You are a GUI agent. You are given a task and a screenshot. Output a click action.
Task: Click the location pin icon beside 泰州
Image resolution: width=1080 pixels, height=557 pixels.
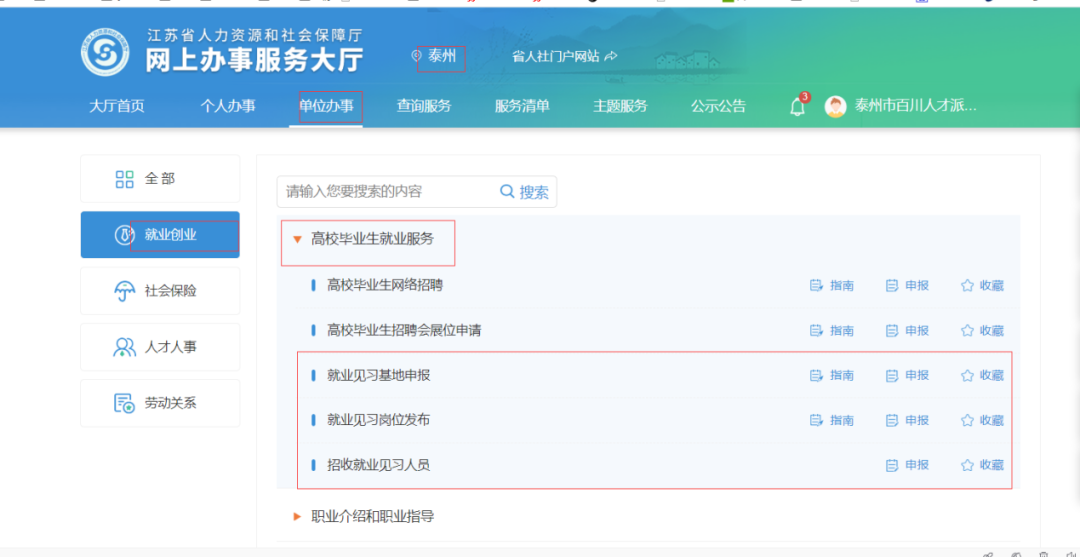pos(416,57)
